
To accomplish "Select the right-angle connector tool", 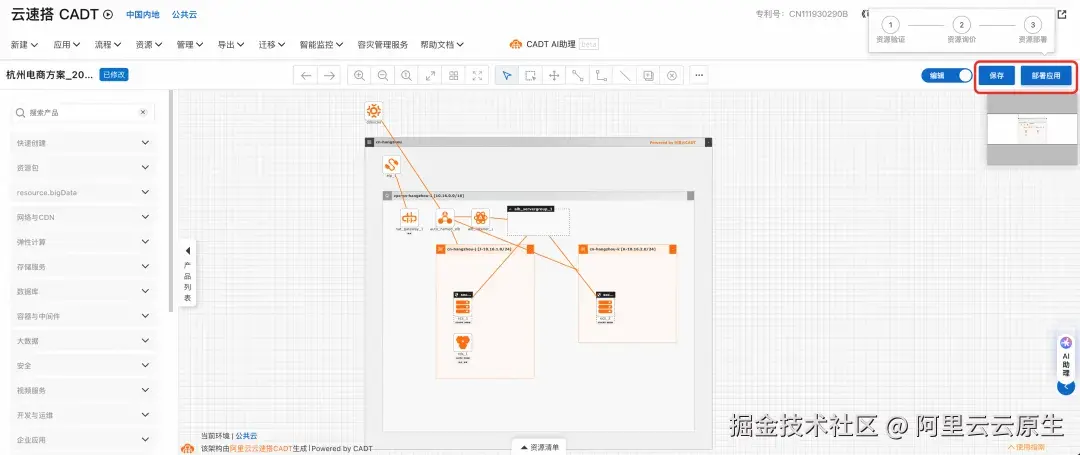I will pos(601,76).
